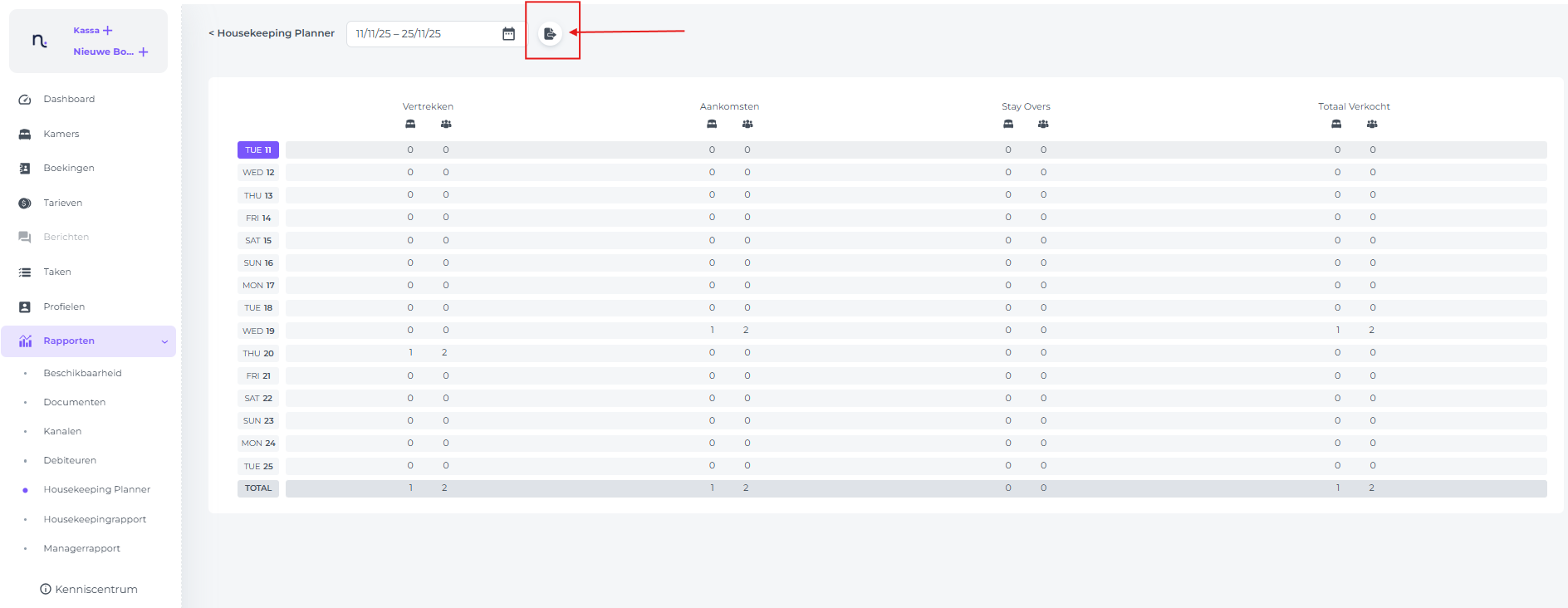The image size is (1568, 608).
Task: Open the Kenniscentrum help link
Action: coord(89,590)
